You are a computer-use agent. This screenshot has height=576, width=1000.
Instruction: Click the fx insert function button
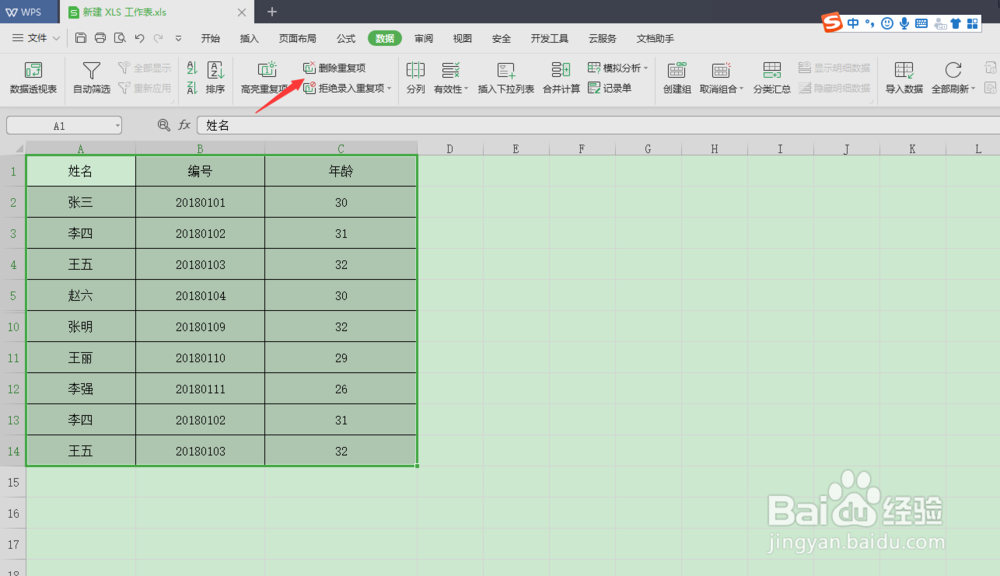[184, 125]
